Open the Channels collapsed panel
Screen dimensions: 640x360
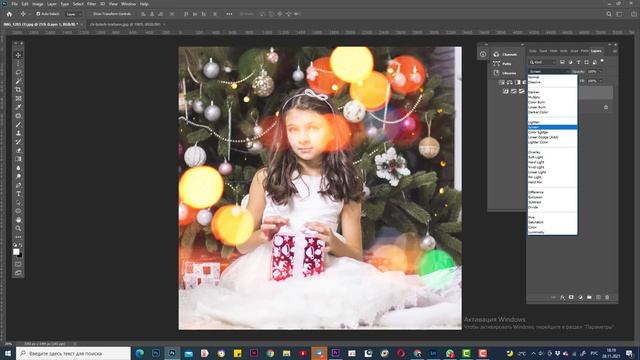pos(505,54)
